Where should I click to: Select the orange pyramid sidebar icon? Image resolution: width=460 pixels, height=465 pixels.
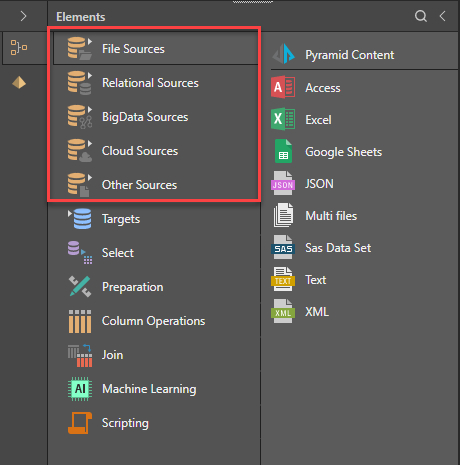[19, 83]
